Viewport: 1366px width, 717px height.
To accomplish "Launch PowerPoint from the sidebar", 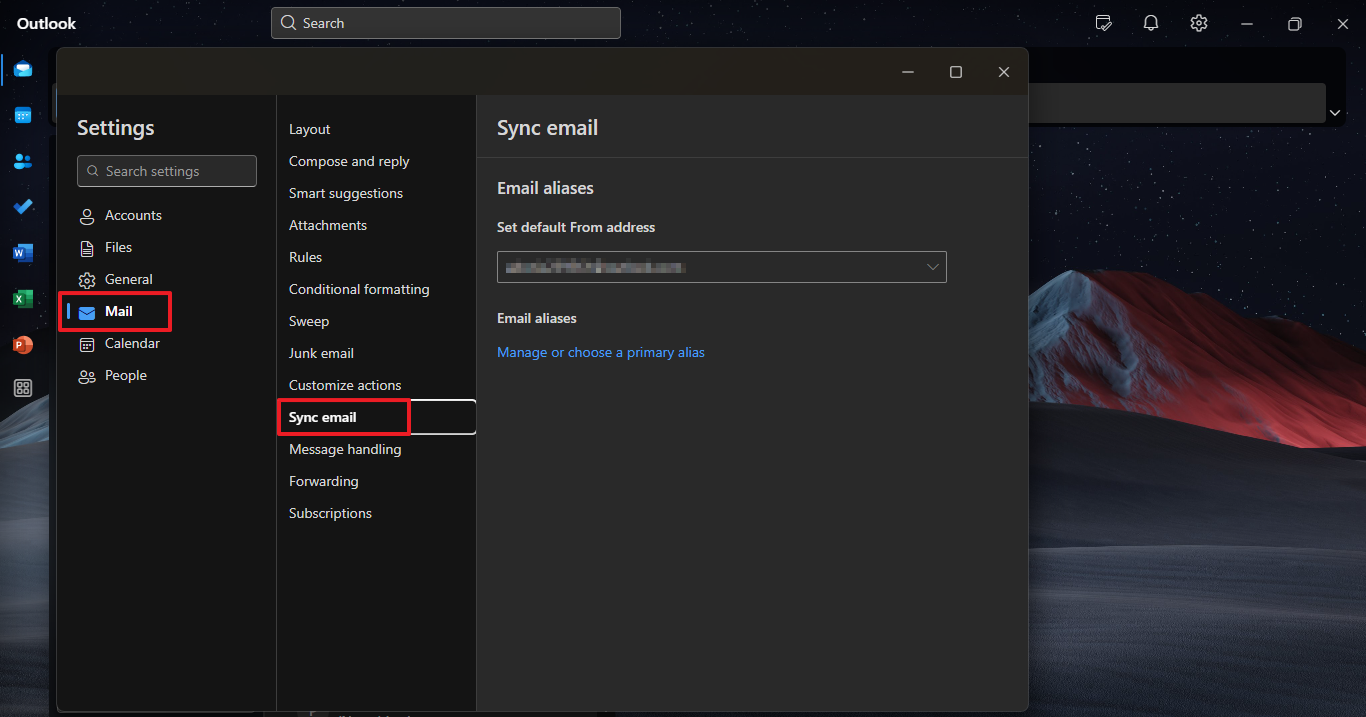I will point(22,345).
